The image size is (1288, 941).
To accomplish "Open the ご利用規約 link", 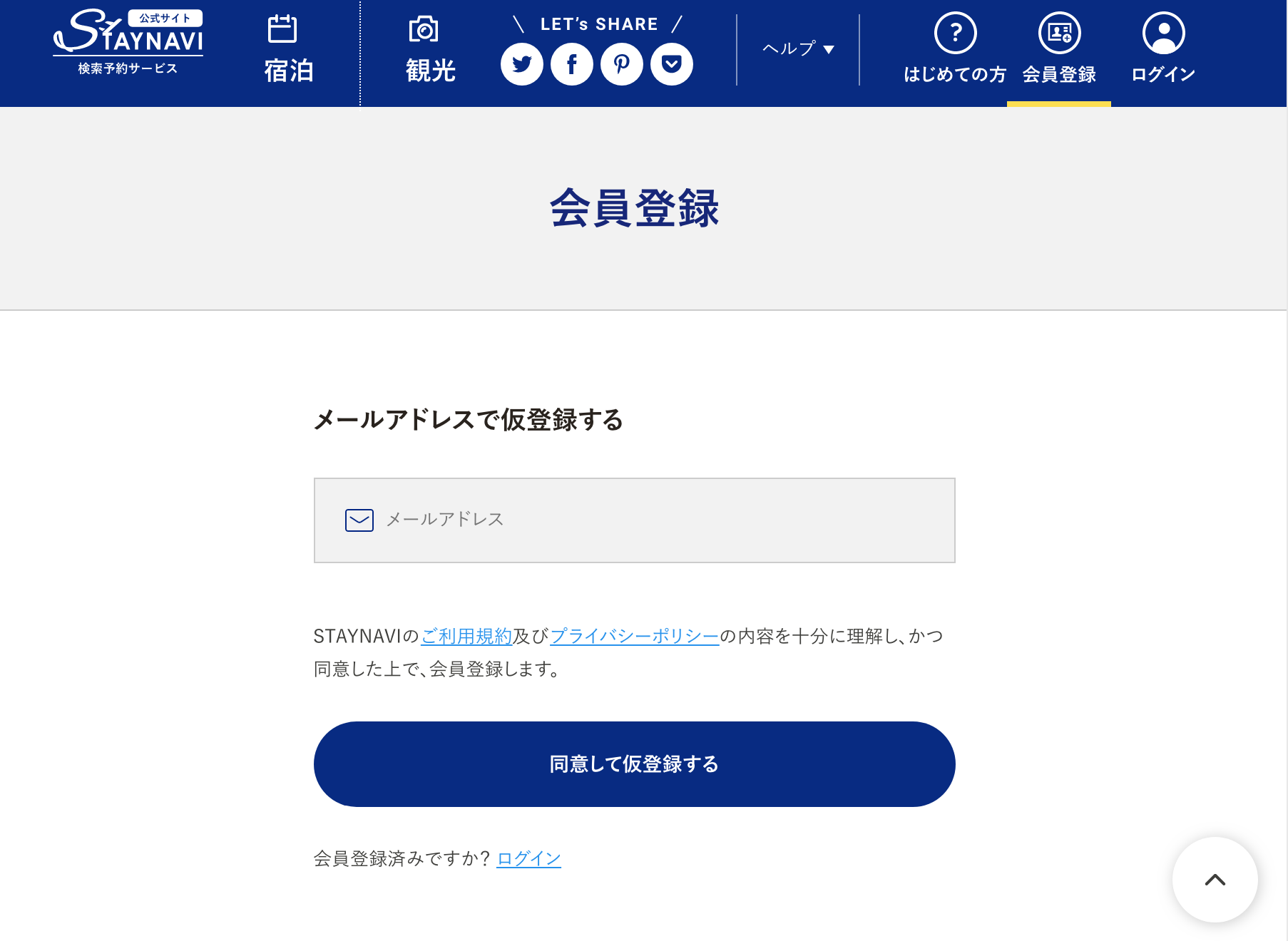I will coord(466,636).
